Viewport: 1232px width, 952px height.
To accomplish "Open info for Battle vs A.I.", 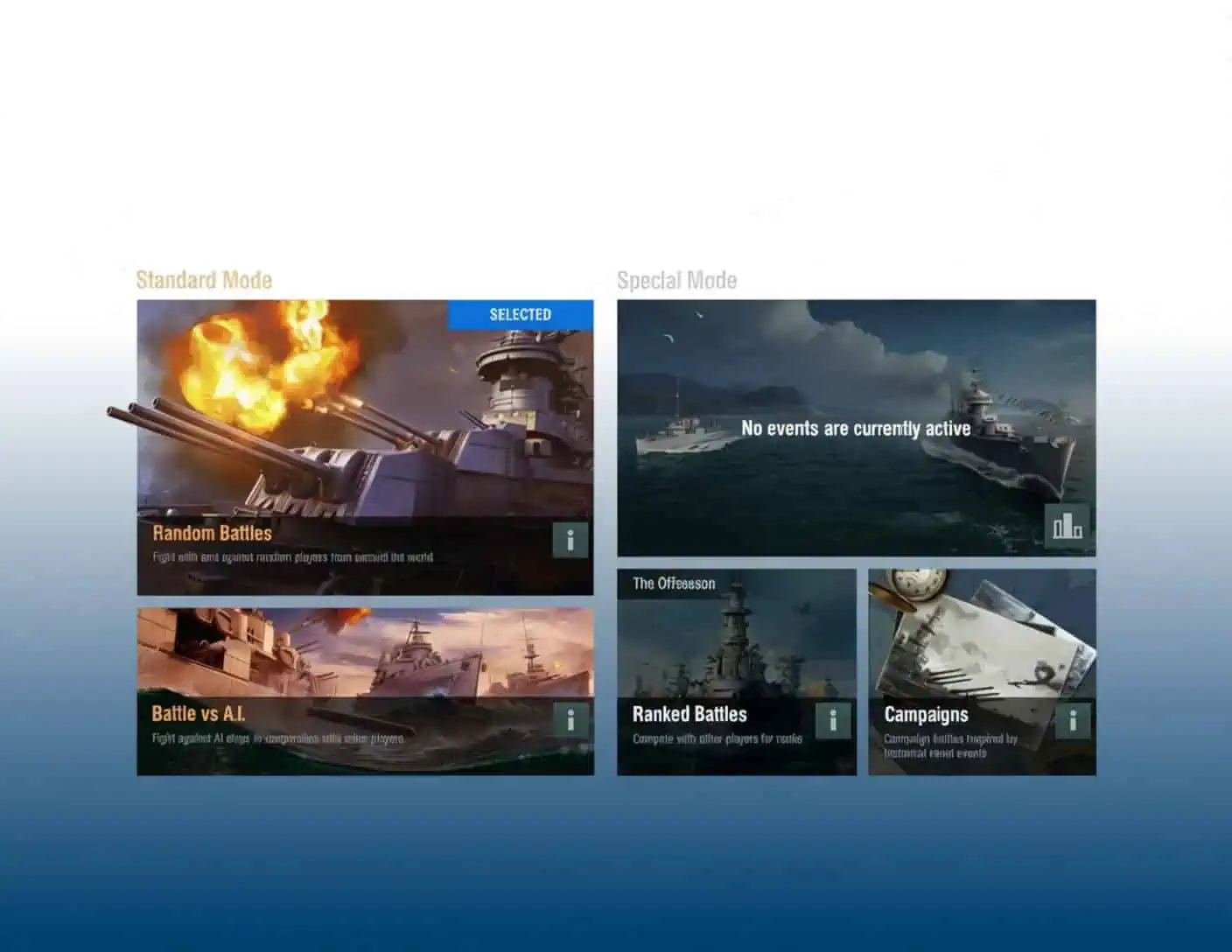I will pyautogui.click(x=570, y=720).
